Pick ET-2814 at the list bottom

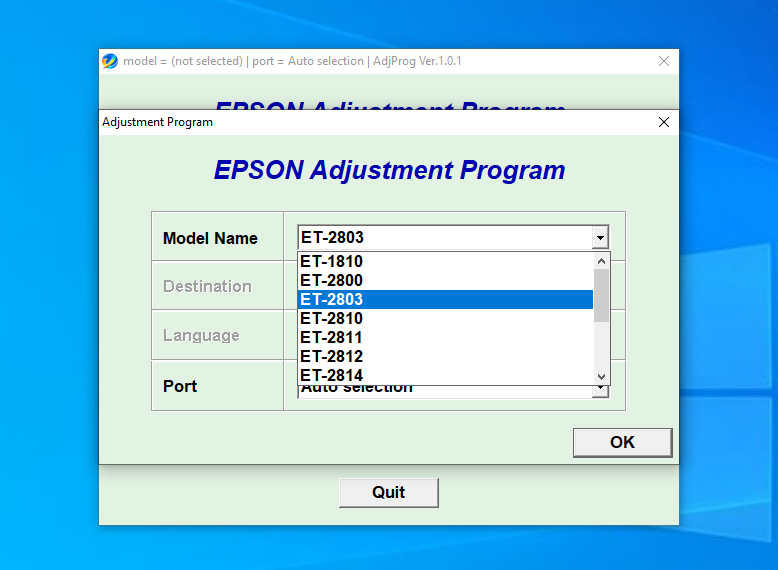pyautogui.click(x=445, y=375)
